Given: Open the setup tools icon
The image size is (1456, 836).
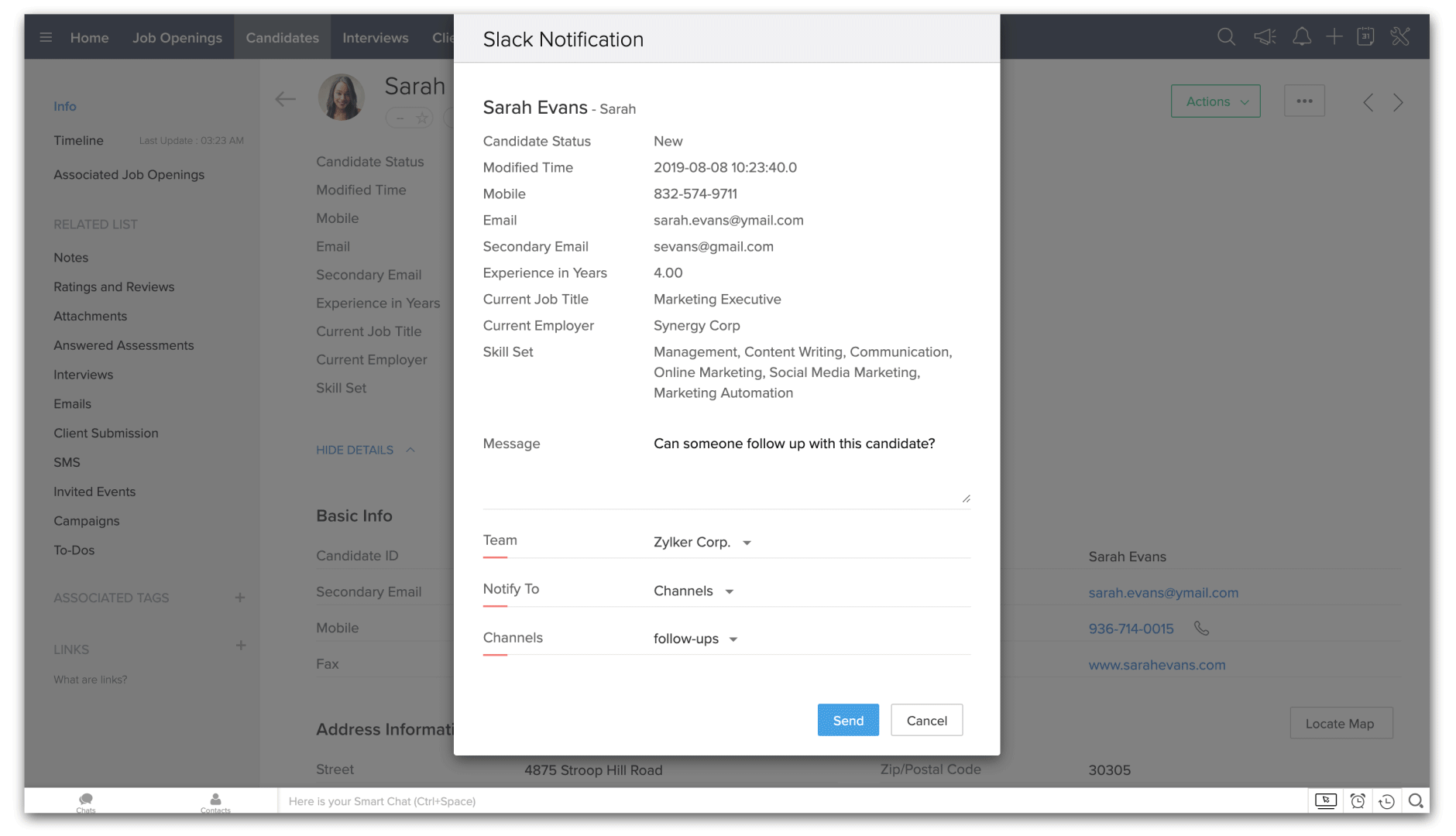Looking at the screenshot, I should (1399, 37).
